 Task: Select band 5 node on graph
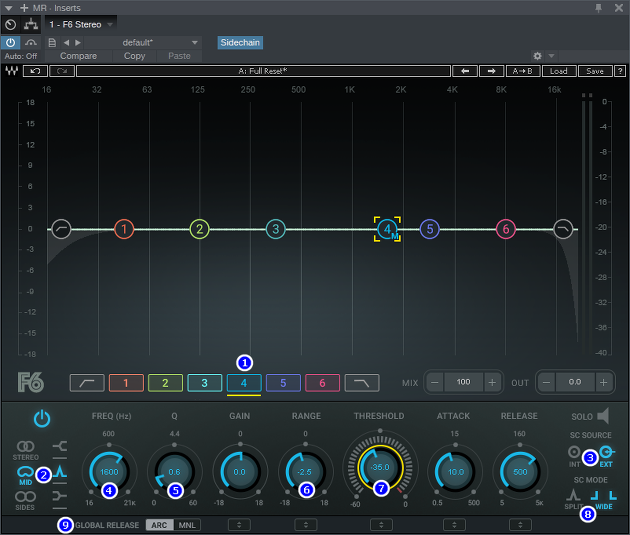[430, 229]
